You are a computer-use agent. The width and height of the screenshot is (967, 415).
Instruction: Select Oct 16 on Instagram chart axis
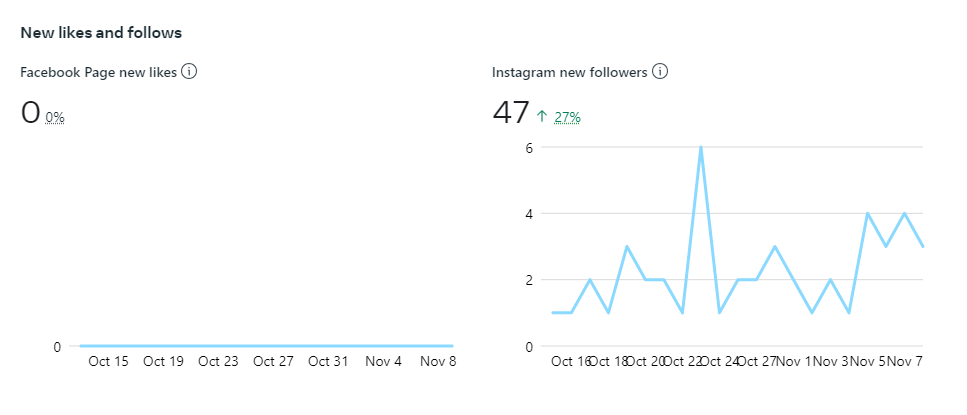pos(569,361)
